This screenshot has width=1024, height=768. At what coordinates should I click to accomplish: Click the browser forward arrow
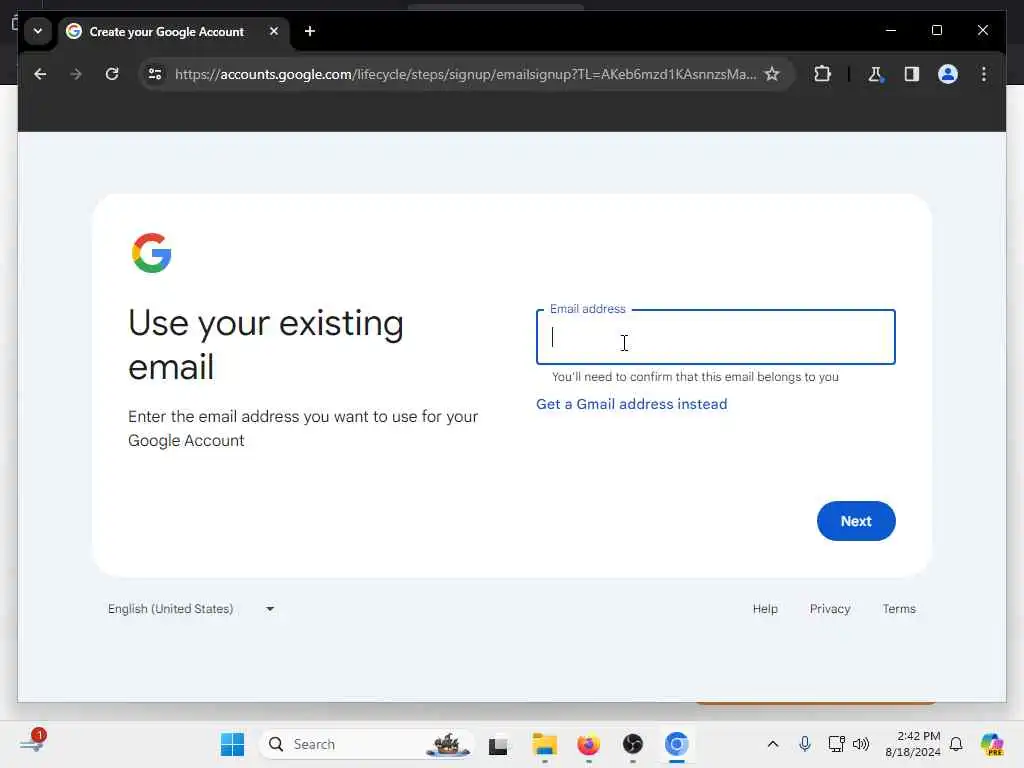pyautogui.click(x=76, y=74)
